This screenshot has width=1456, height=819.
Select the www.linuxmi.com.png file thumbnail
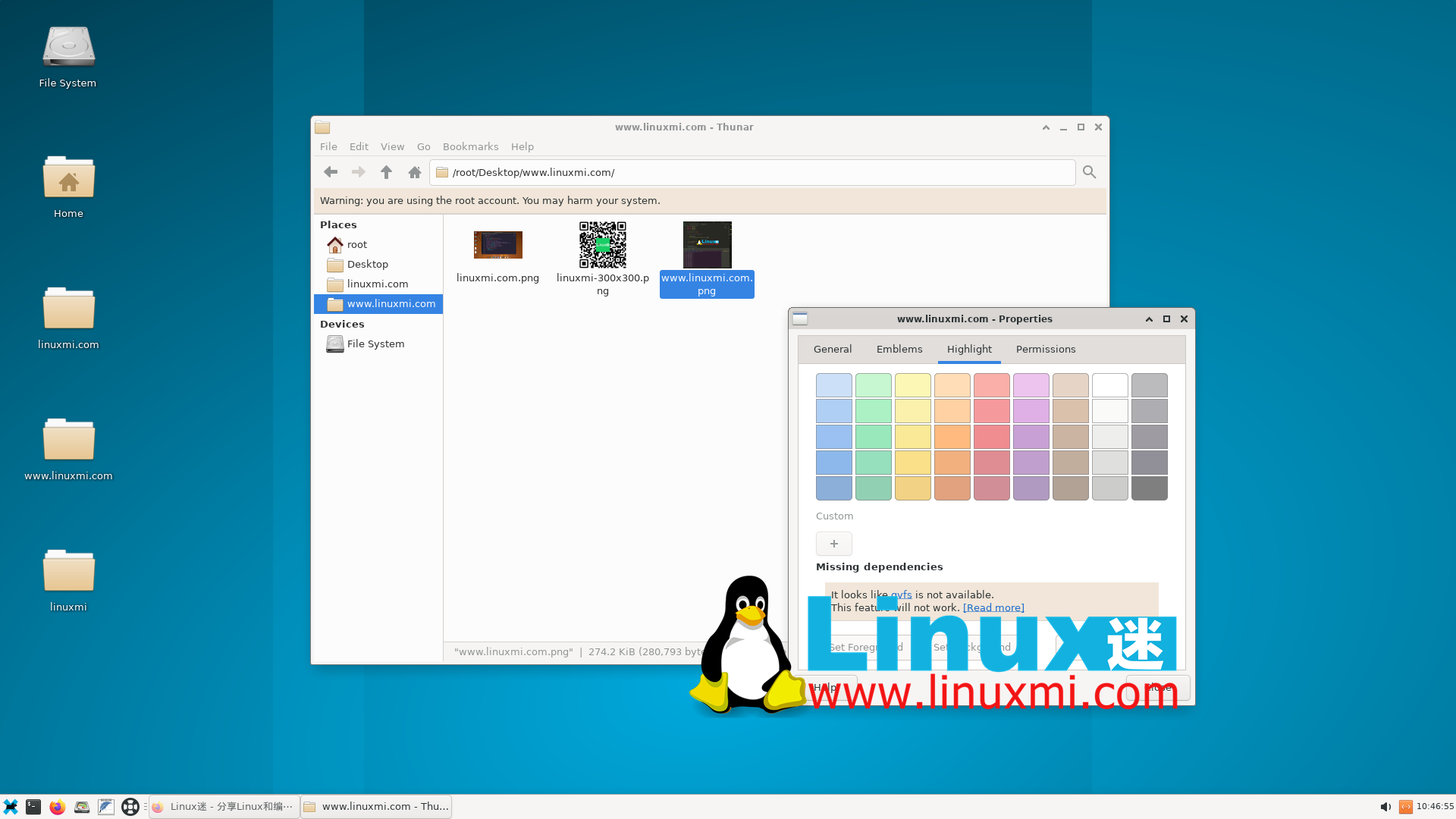tap(708, 244)
